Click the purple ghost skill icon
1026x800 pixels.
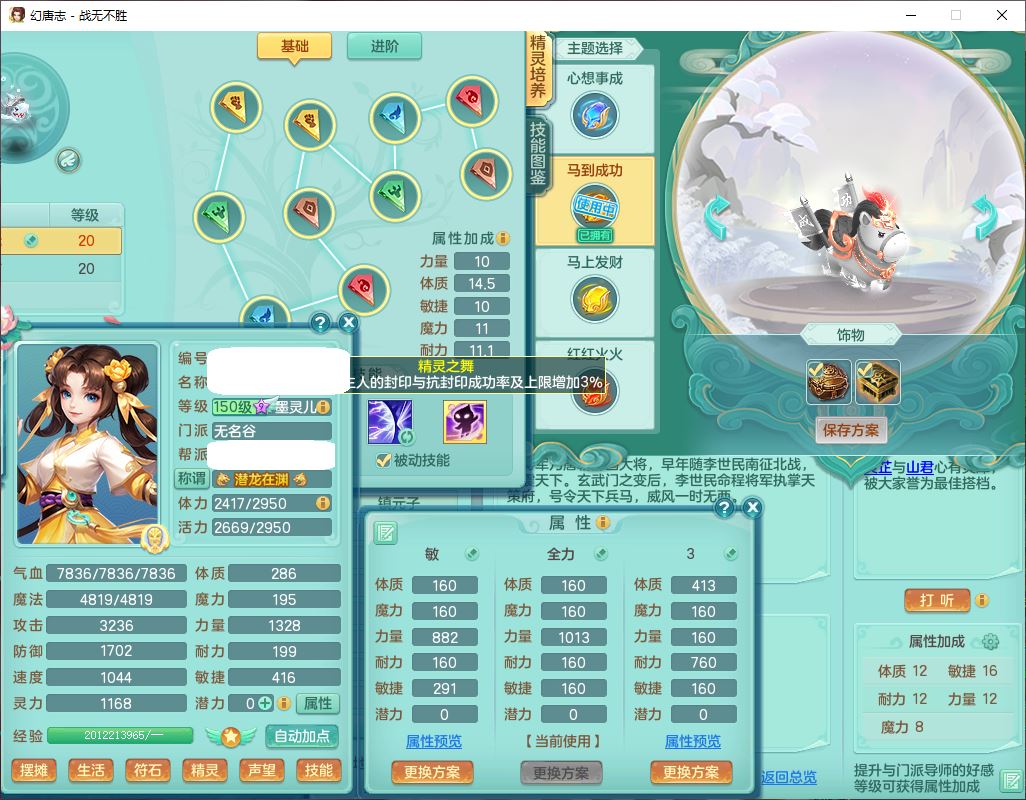(x=465, y=422)
